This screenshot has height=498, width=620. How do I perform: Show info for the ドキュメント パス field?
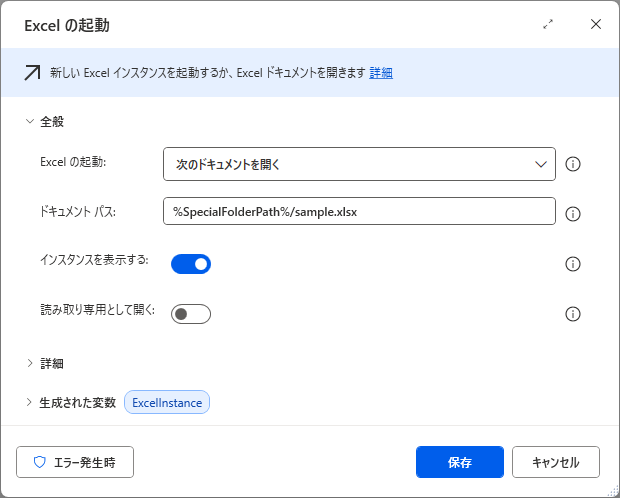tap(573, 213)
